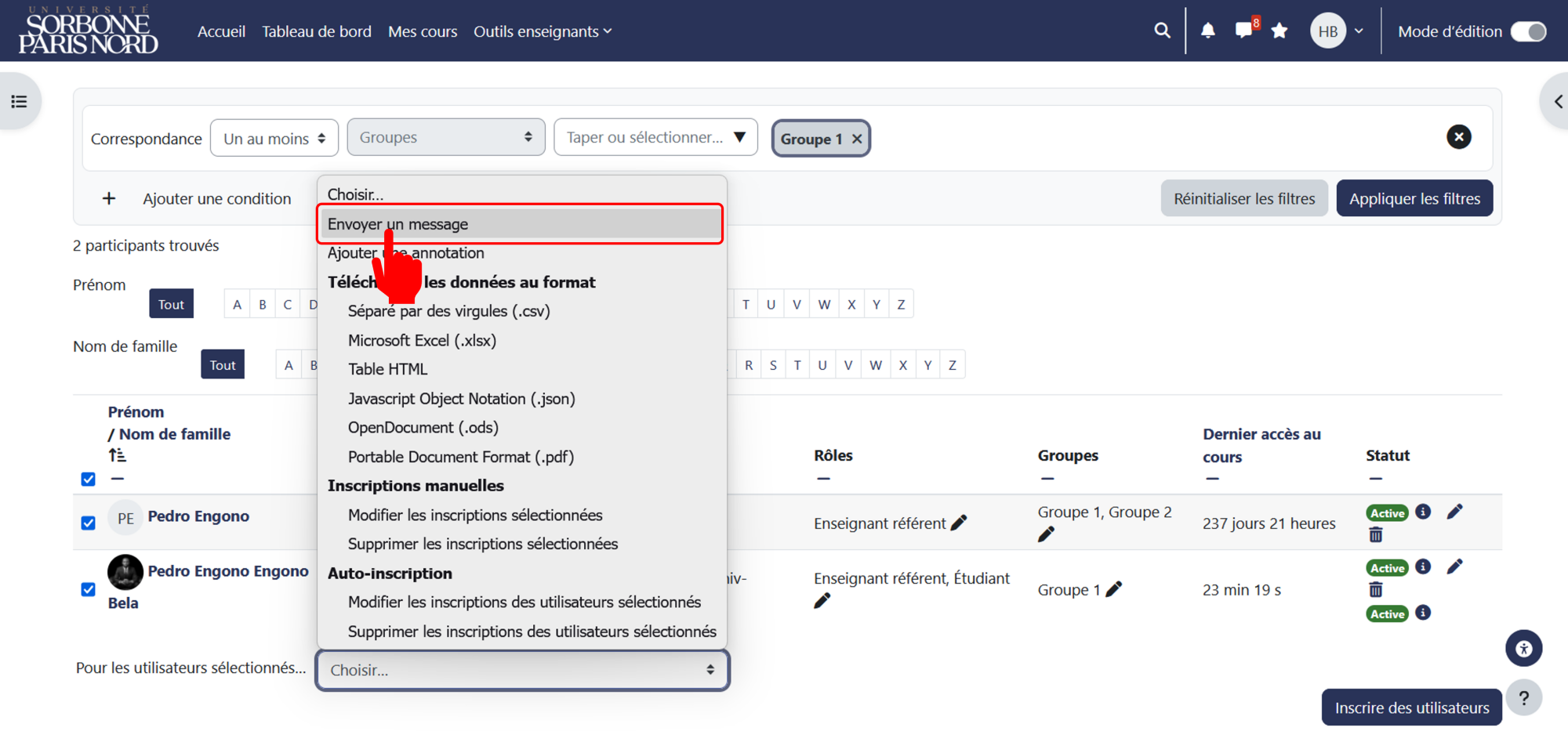Open Pedro Engono Engono Bela's profile photo

click(x=125, y=572)
